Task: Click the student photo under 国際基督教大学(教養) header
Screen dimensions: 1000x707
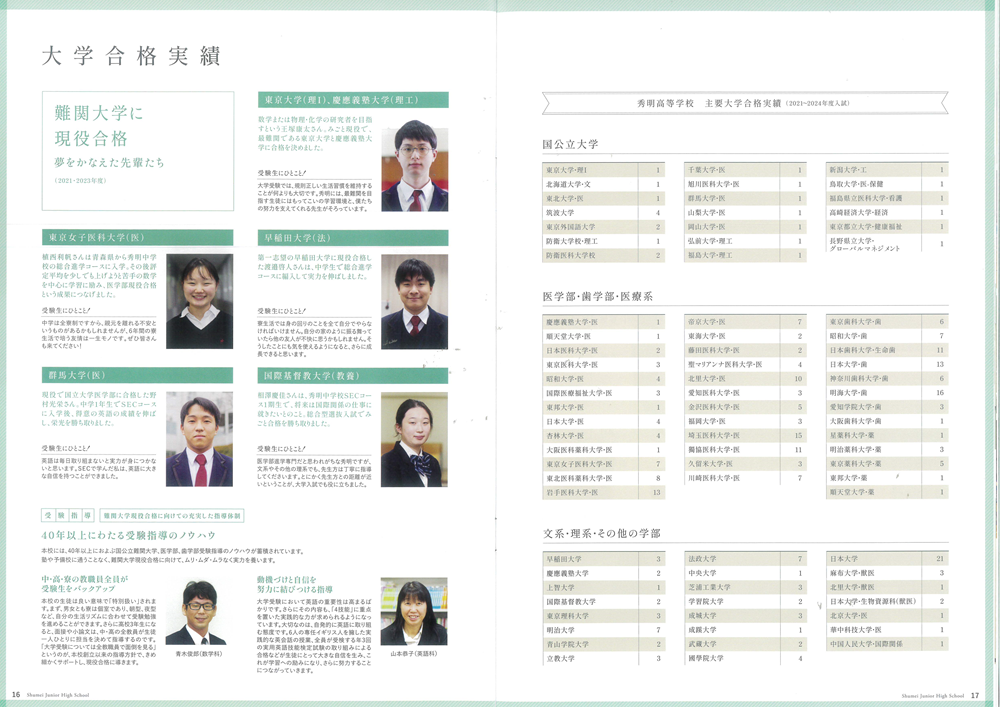Action: click(x=415, y=439)
